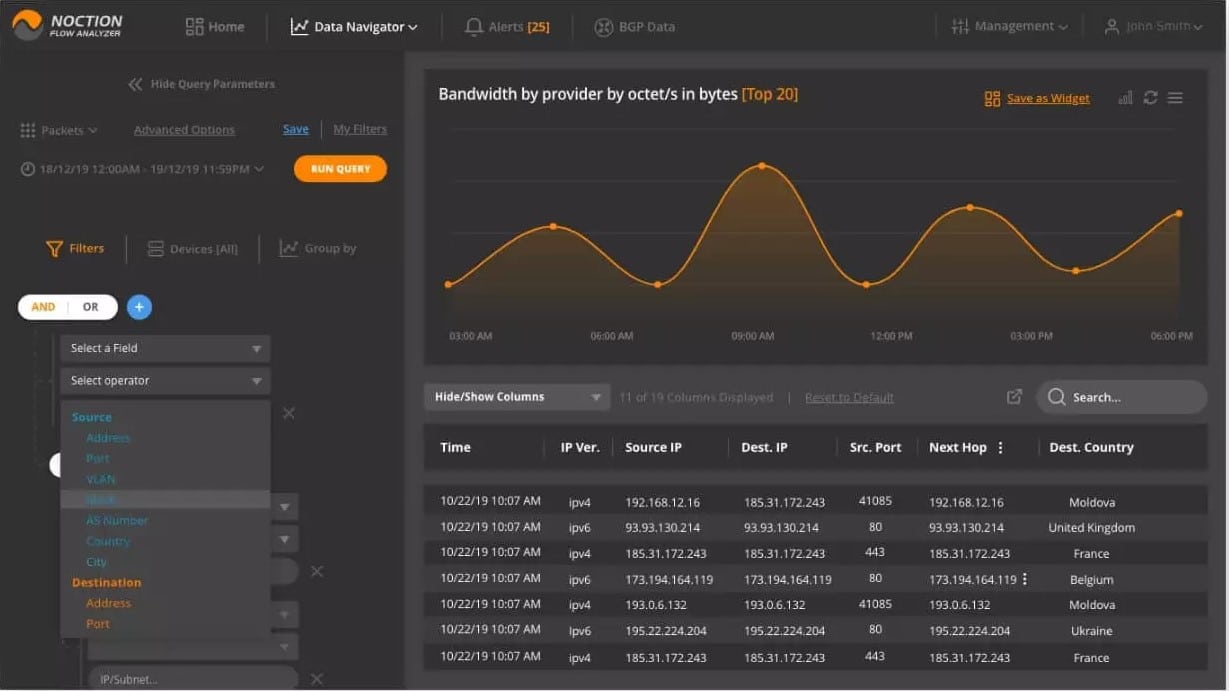
Task: Switch to the Group by tab
Action: click(318, 248)
